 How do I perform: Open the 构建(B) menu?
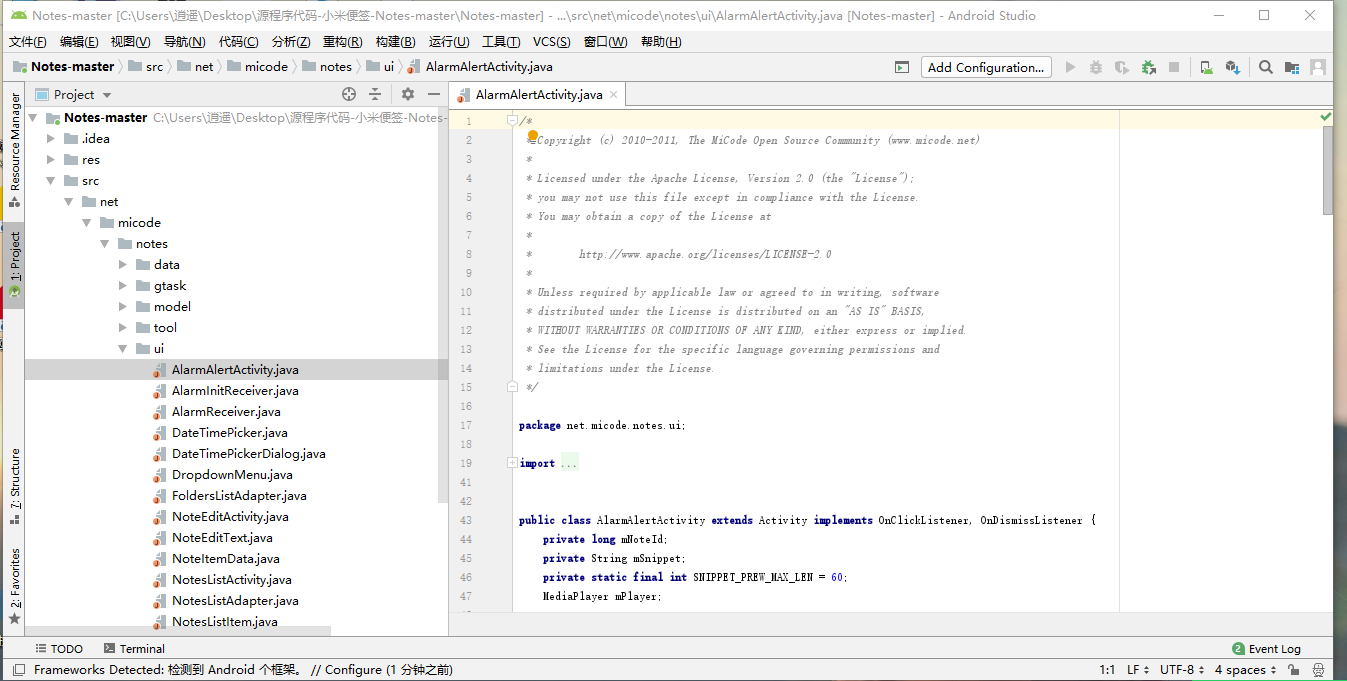point(395,41)
